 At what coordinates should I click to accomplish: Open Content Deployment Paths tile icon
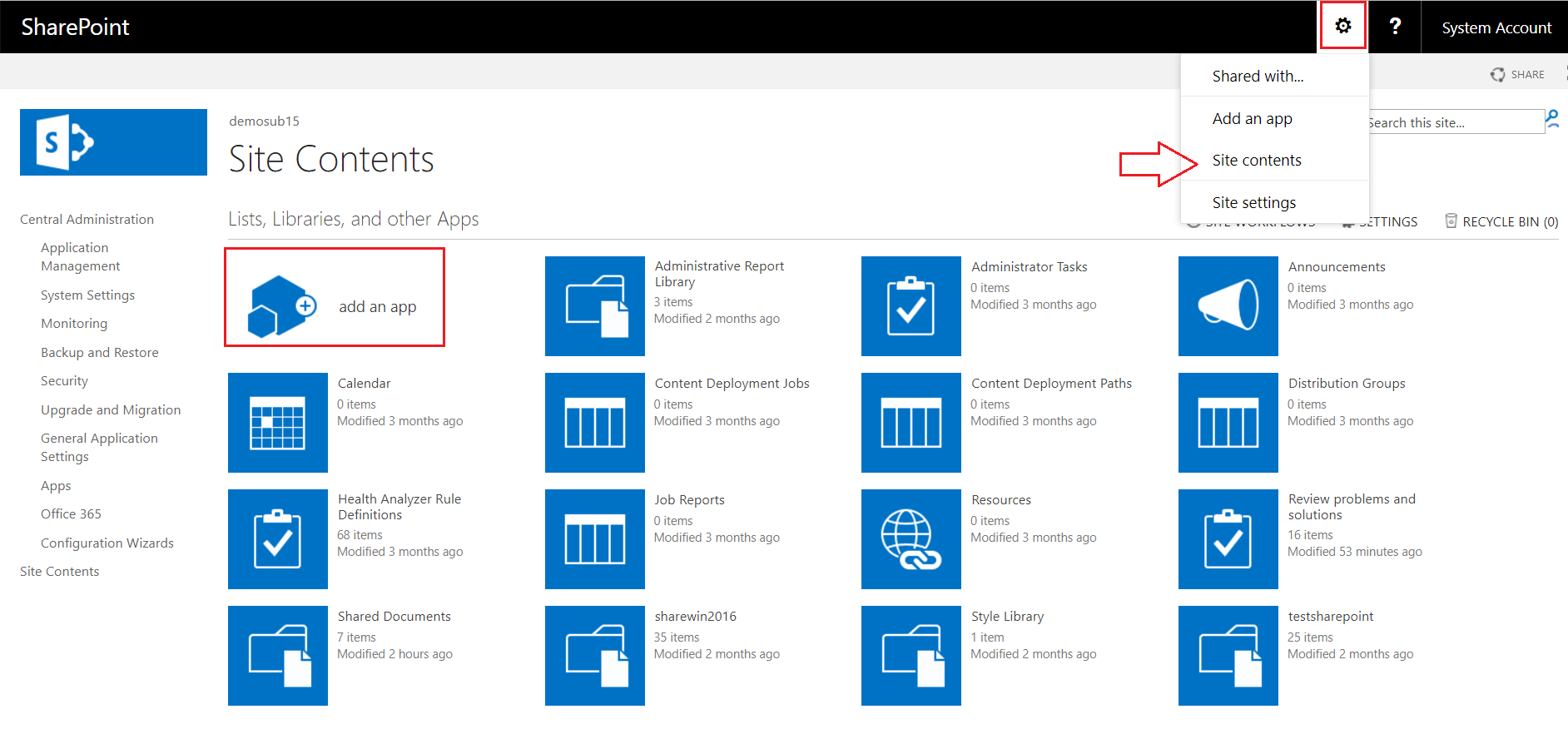pos(911,423)
